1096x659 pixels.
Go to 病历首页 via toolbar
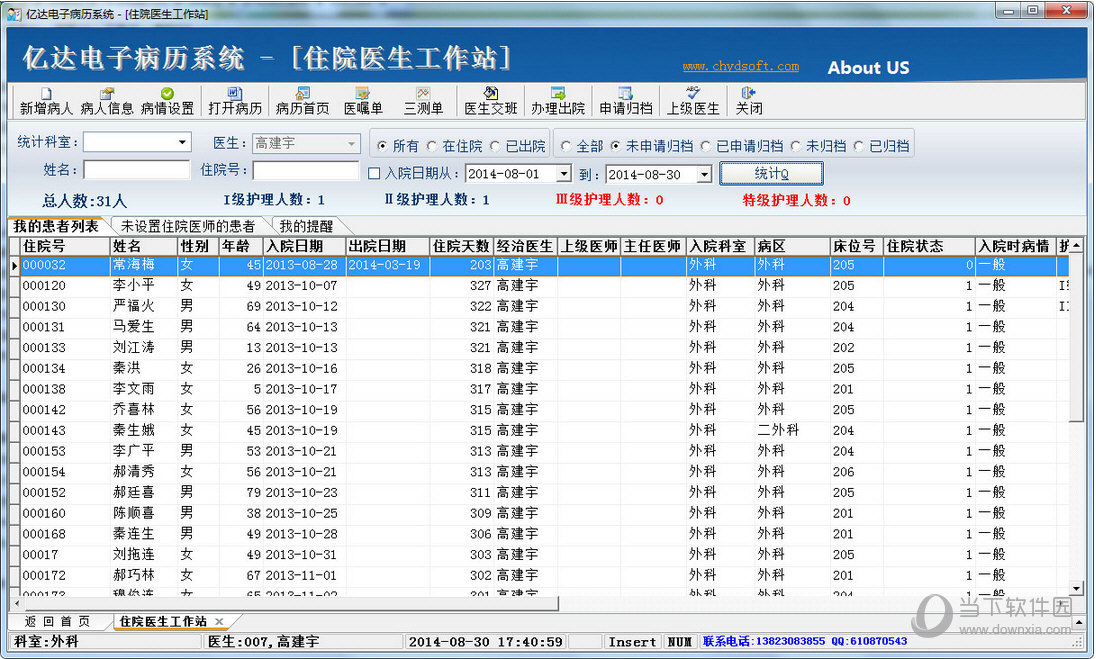tap(302, 101)
